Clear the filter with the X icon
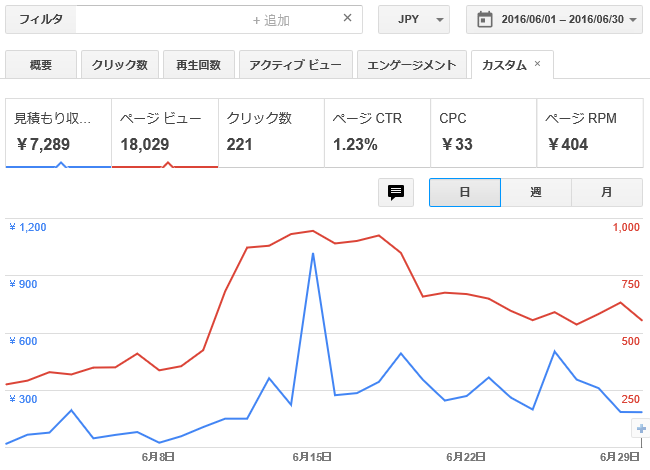Image resolution: width=650 pixels, height=470 pixels. (x=347, y=18)
